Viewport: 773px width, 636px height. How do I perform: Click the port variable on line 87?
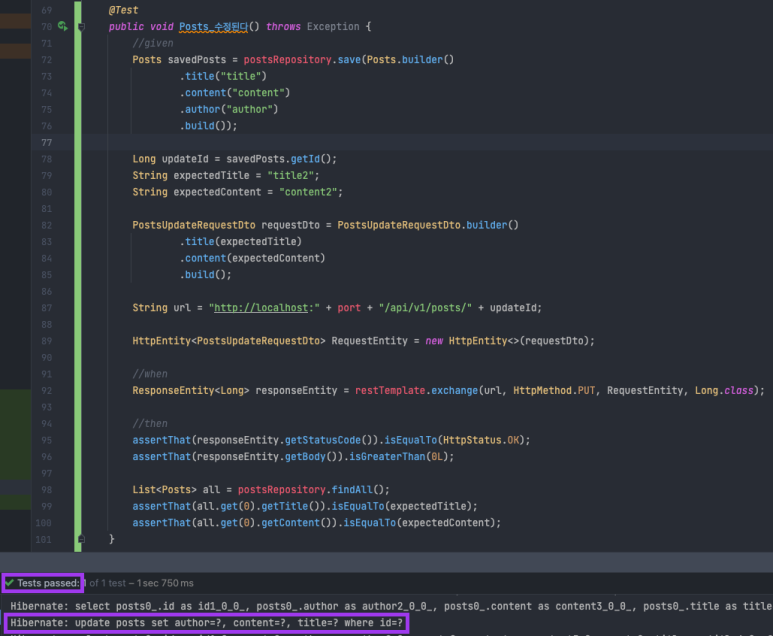349,308
